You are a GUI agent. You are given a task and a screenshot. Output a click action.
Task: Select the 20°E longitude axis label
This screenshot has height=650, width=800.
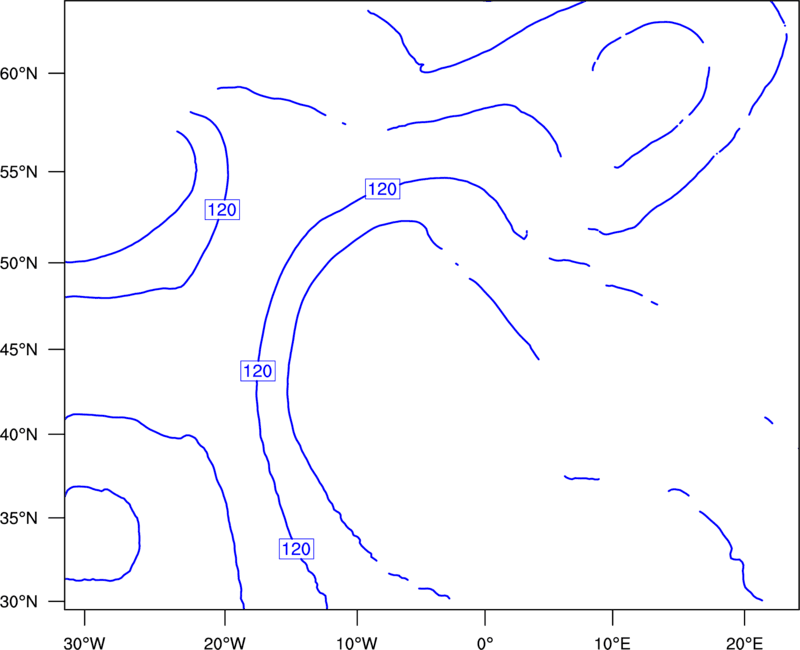[744, 643]
